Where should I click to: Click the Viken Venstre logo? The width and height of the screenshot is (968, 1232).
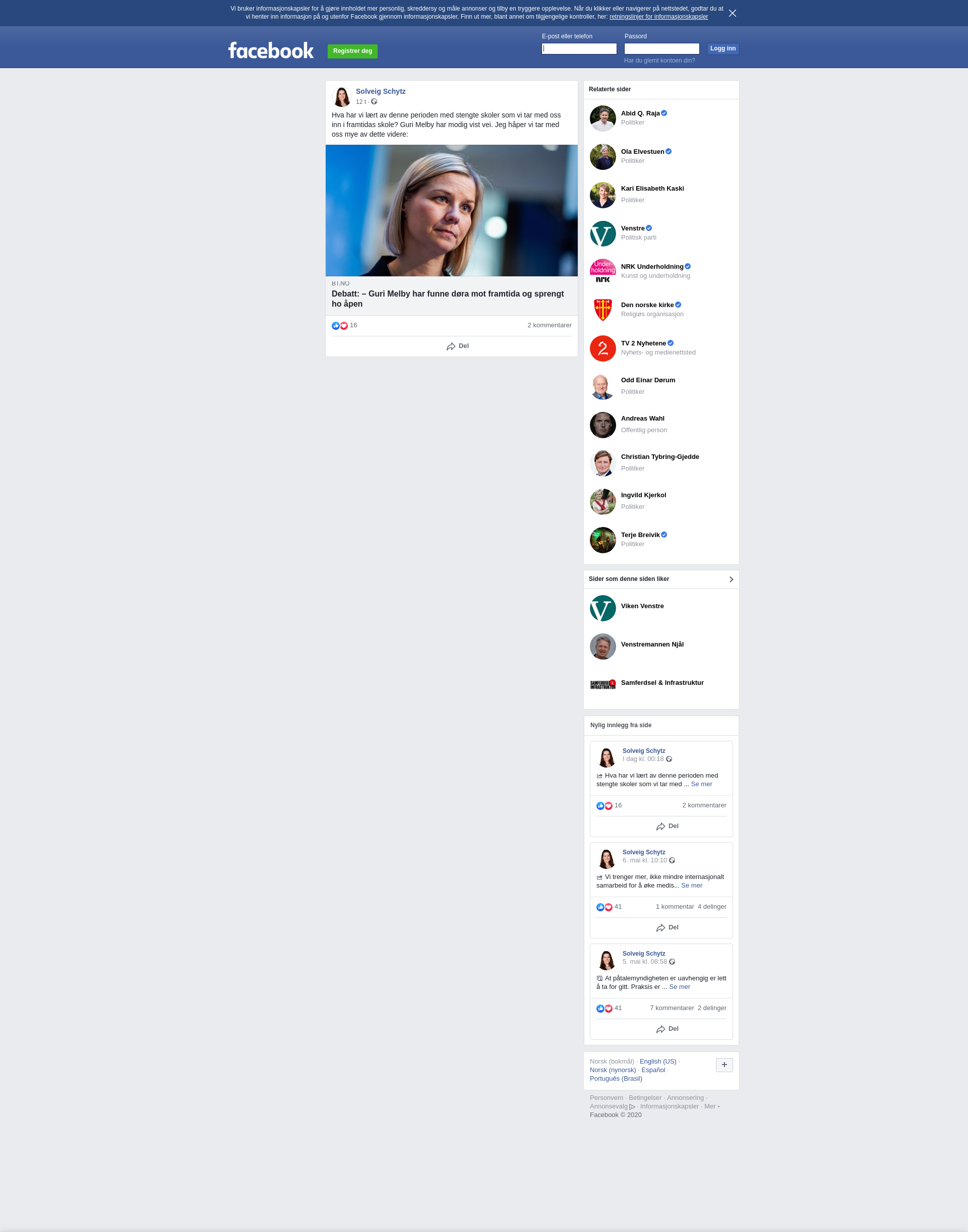(602, 608)
